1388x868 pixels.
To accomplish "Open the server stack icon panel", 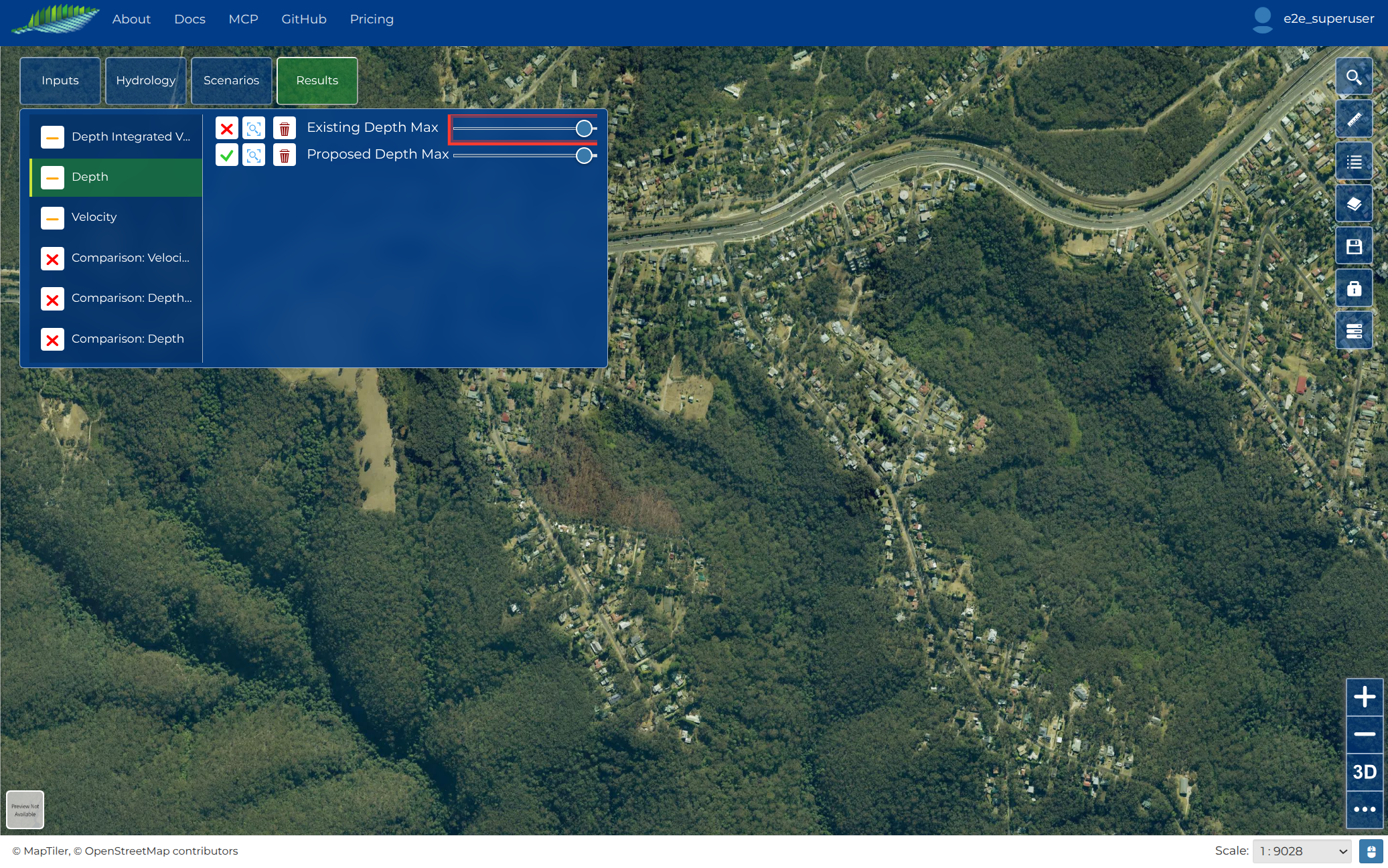I will pyautogui.click(x=1354, y=331).
